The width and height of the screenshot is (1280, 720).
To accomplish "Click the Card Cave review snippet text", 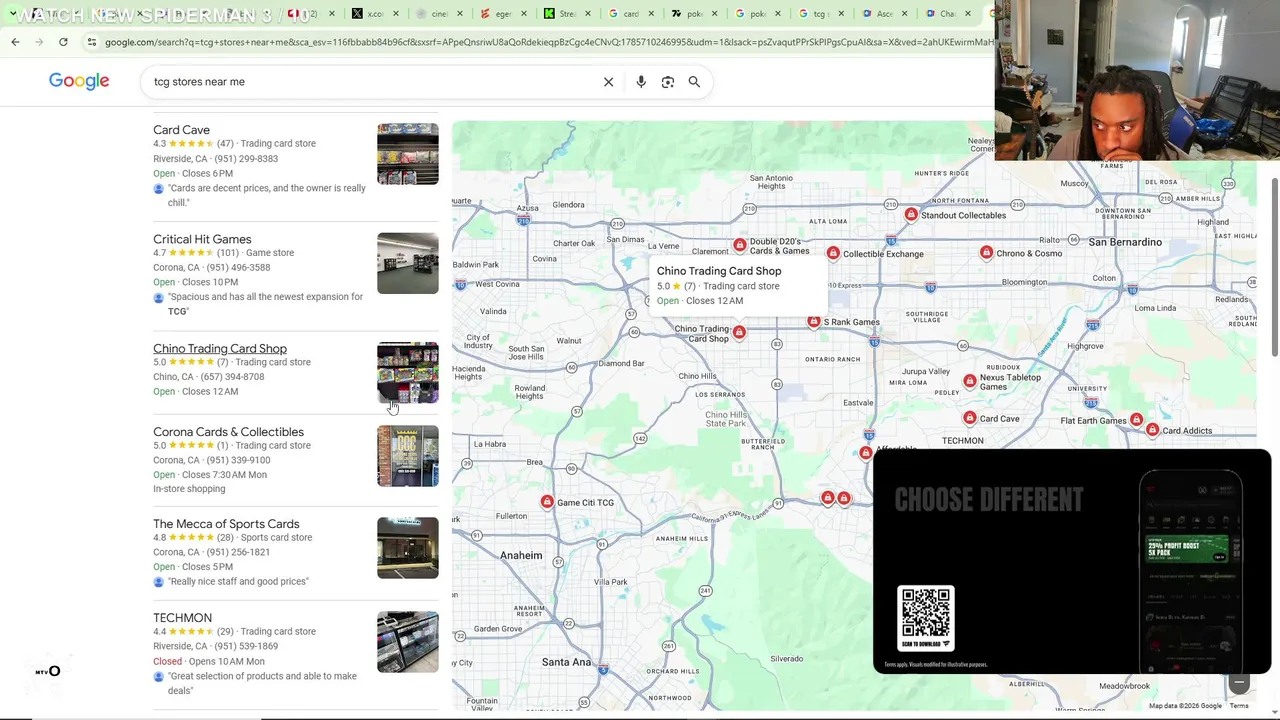I will [x=267, y=195].
